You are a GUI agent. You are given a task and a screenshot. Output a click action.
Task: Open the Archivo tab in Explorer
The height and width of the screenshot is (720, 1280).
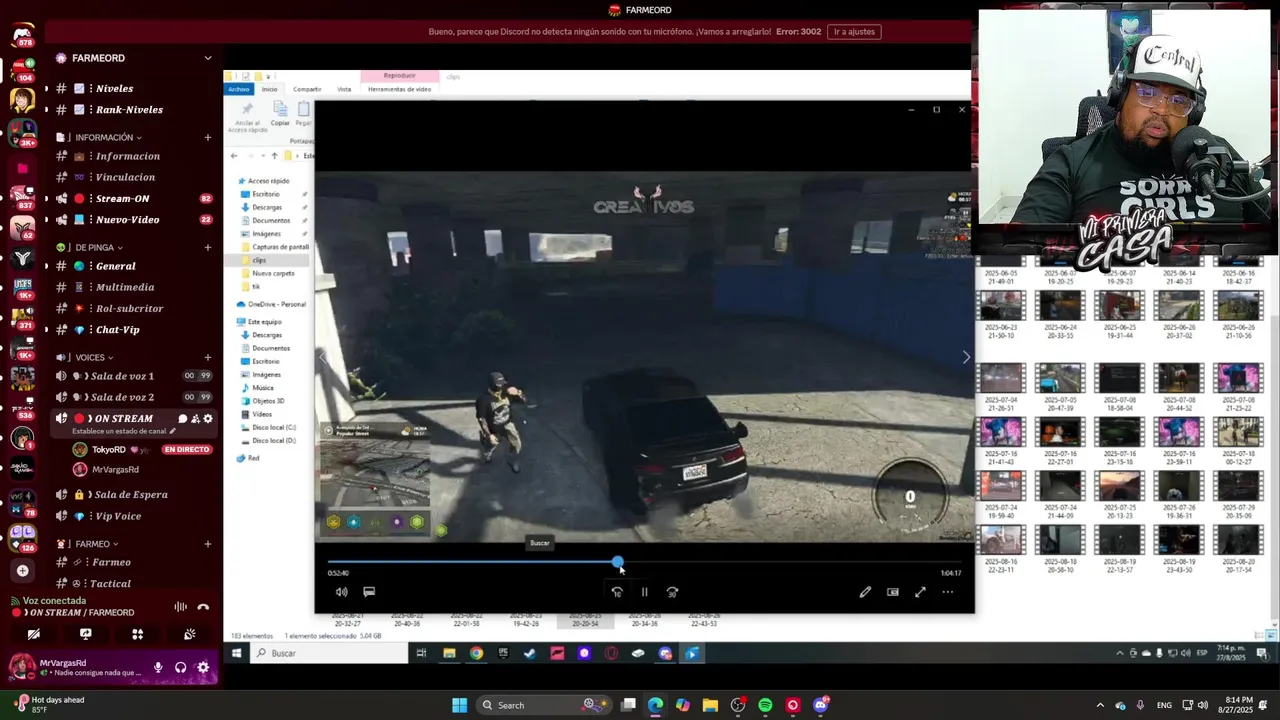238,89
